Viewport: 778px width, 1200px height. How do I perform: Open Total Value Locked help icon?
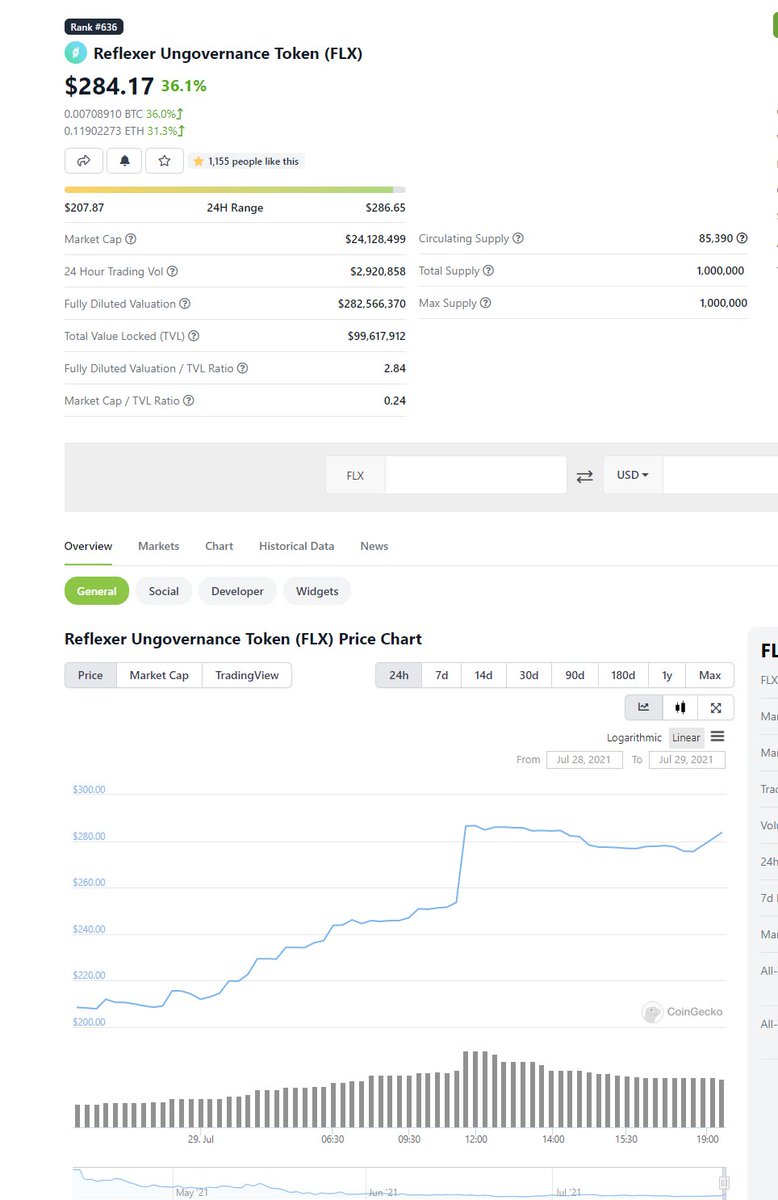point(194,336)
